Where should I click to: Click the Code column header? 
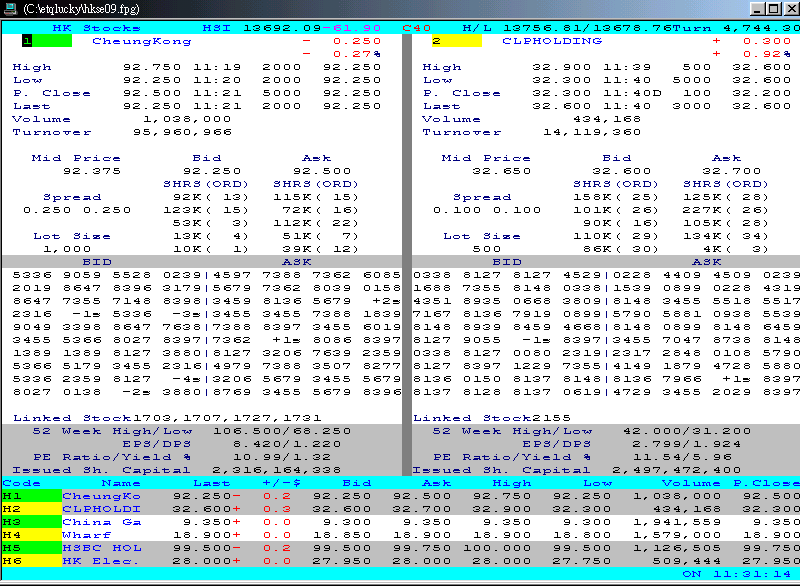click(x=22, y=481)
